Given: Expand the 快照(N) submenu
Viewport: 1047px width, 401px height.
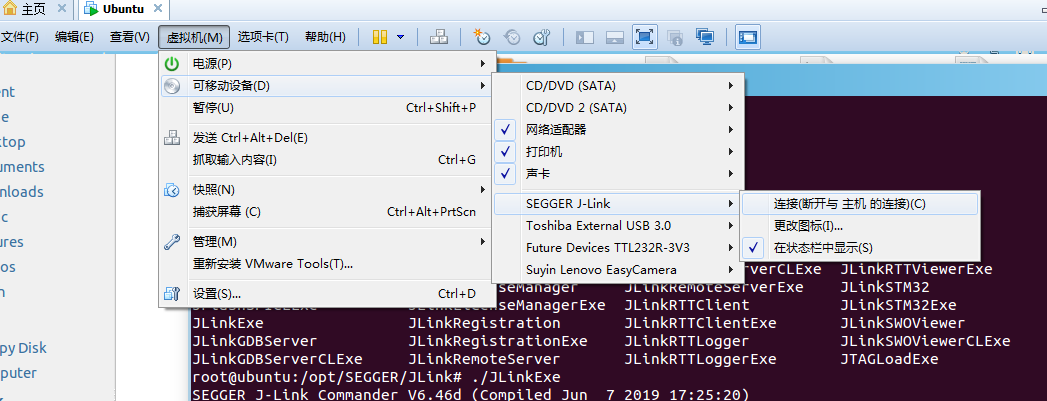Looking at the screenshot, I should pyautogui.click(x=327, y=190).
